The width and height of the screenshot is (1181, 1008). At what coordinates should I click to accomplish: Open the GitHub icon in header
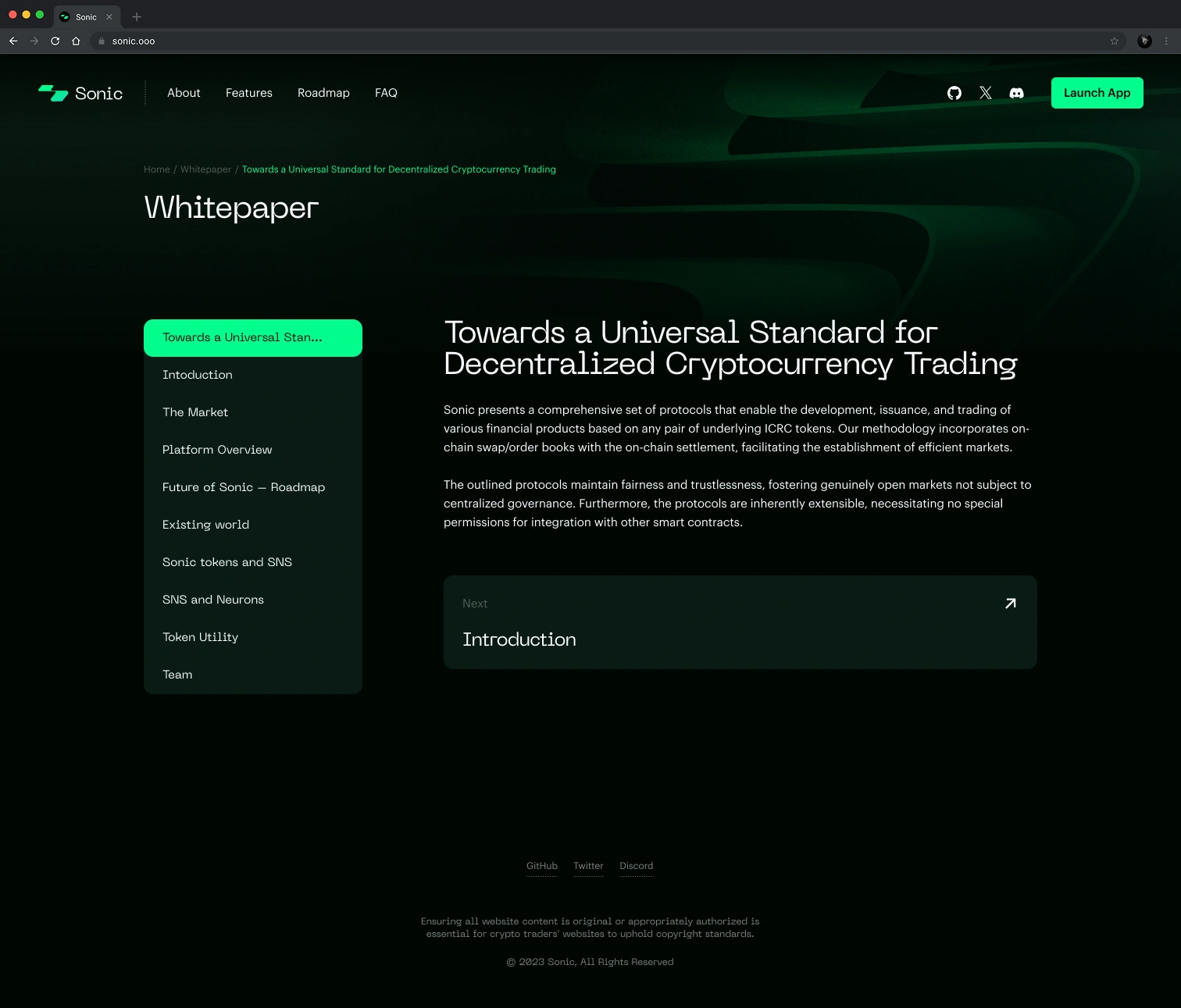tap(954, 93)
